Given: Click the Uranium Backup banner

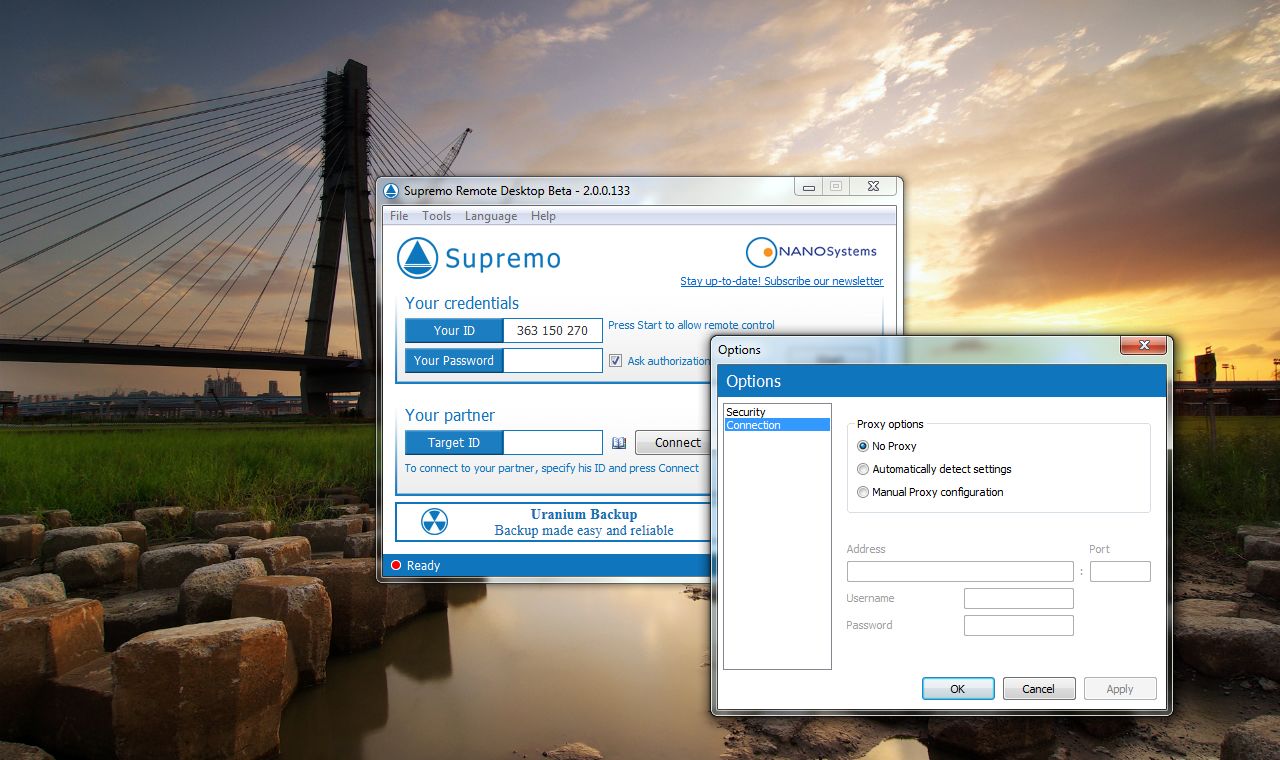Looking at the screenshot, I should click(x=553, y=522).
